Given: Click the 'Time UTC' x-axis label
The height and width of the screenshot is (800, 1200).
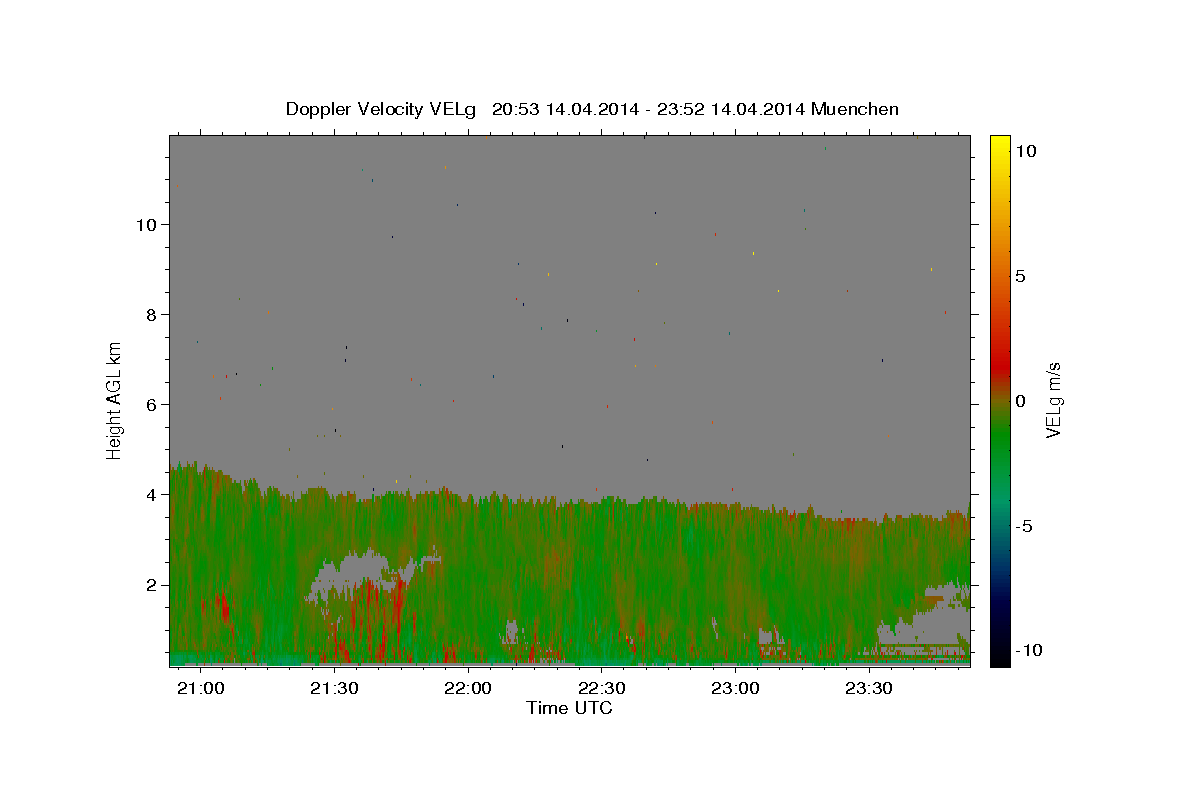Looking at the screenshot, I should tap(569, 708).
